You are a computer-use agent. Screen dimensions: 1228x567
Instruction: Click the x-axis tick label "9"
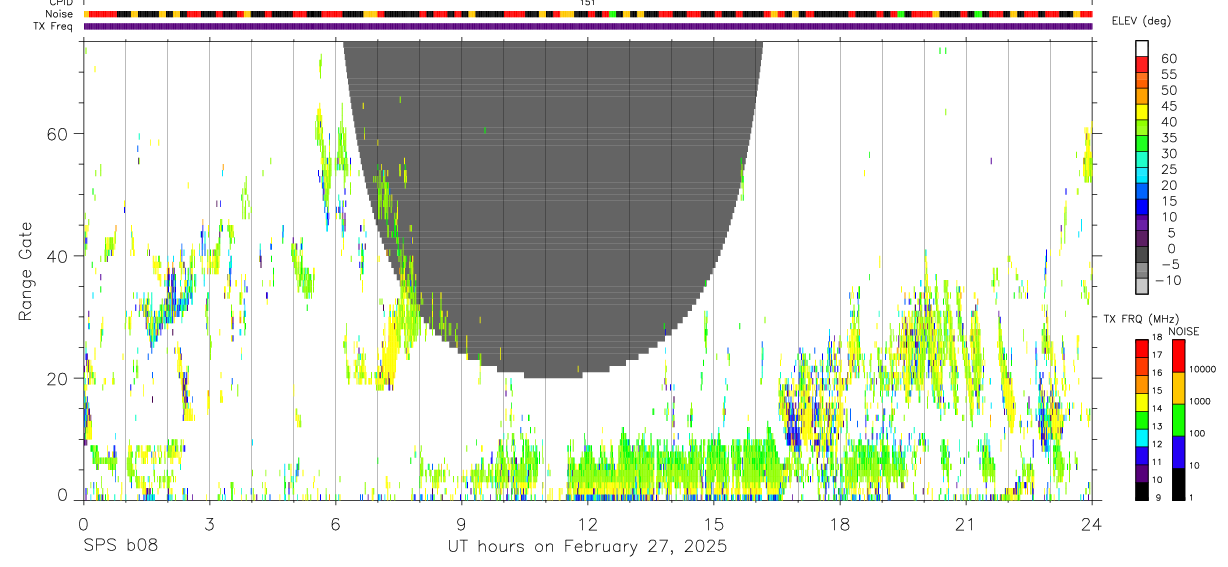pos(461,524)
